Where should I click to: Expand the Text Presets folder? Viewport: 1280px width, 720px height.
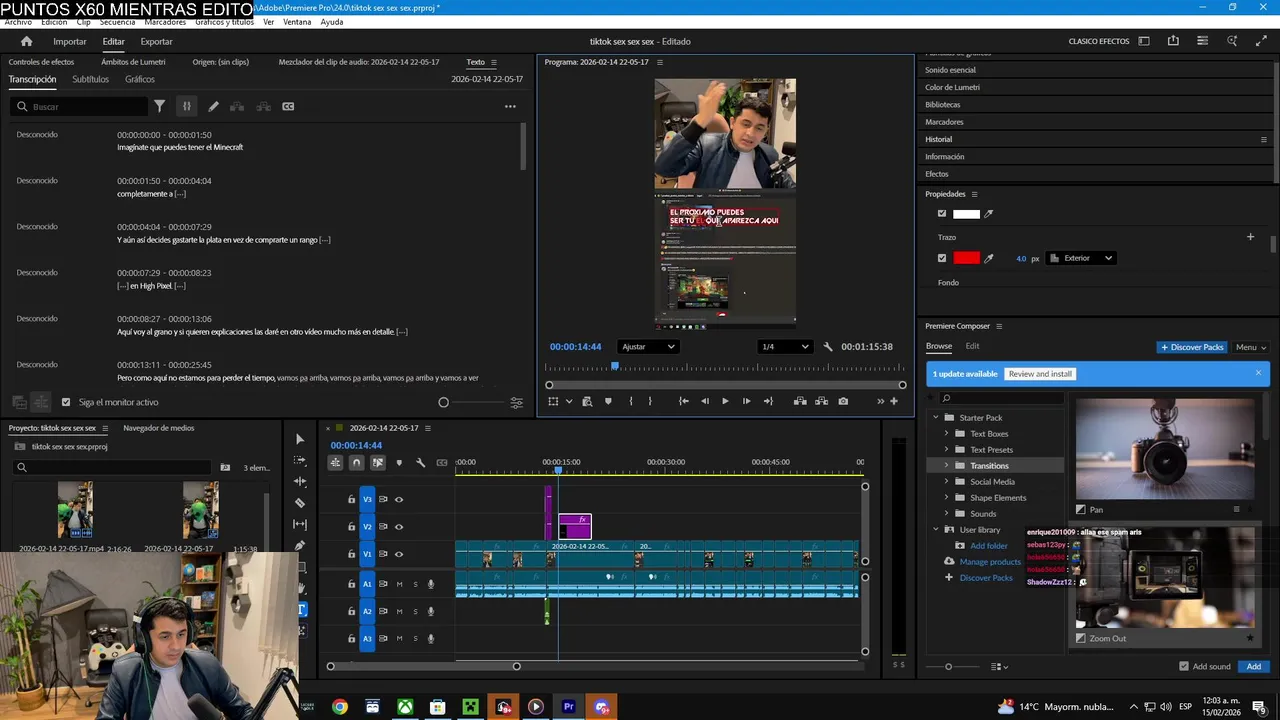(947, 450)
